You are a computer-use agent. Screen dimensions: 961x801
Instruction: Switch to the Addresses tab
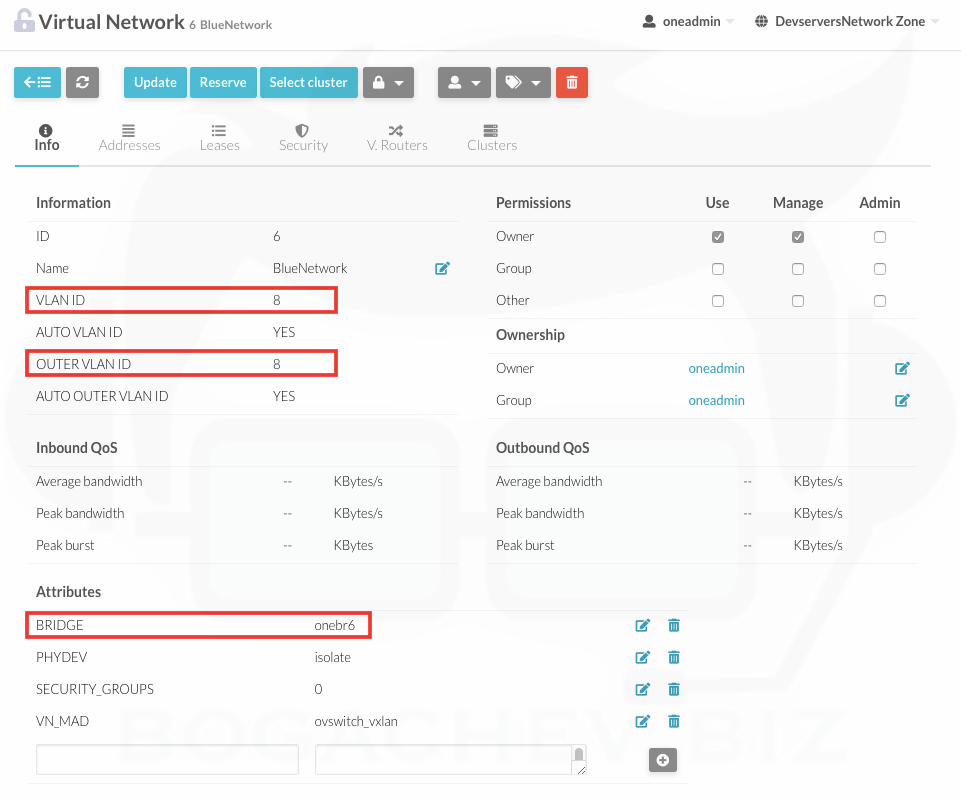129,137
